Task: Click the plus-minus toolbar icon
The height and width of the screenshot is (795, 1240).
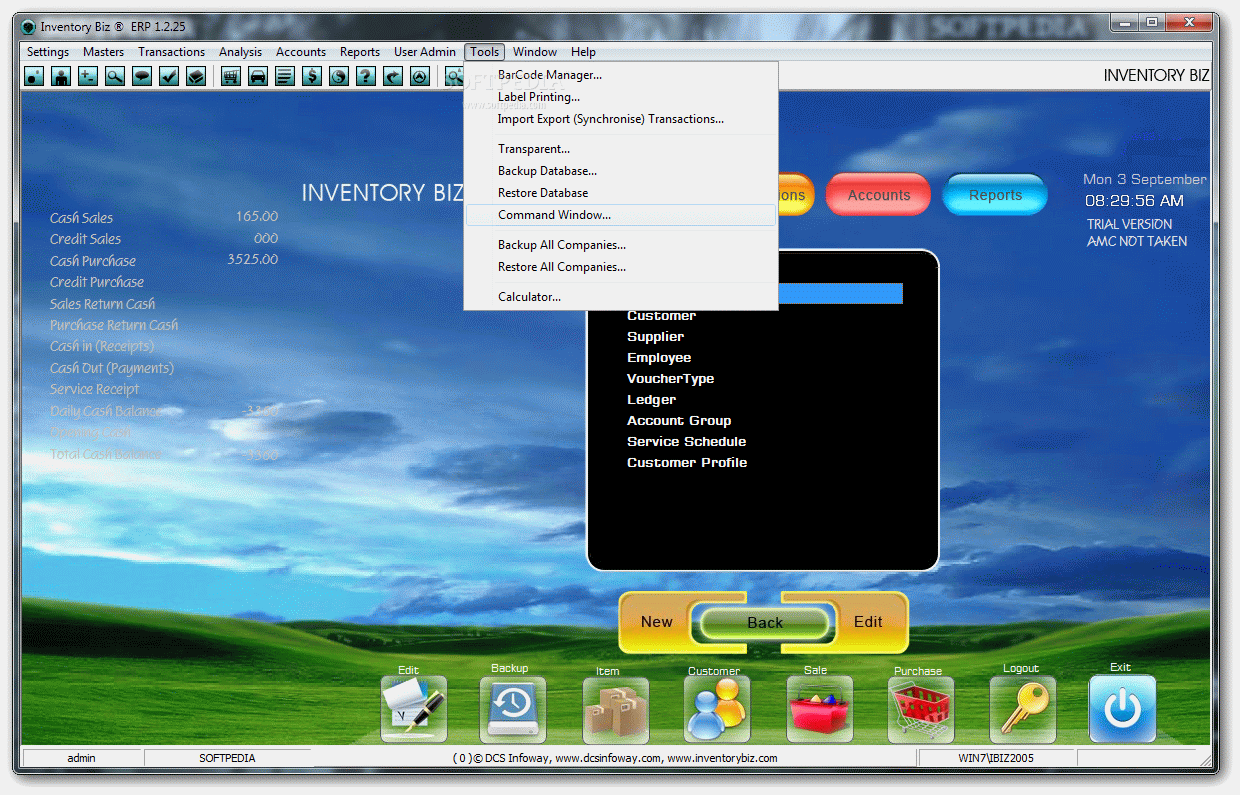Action: pyautogui.click(x=88, y=75)
